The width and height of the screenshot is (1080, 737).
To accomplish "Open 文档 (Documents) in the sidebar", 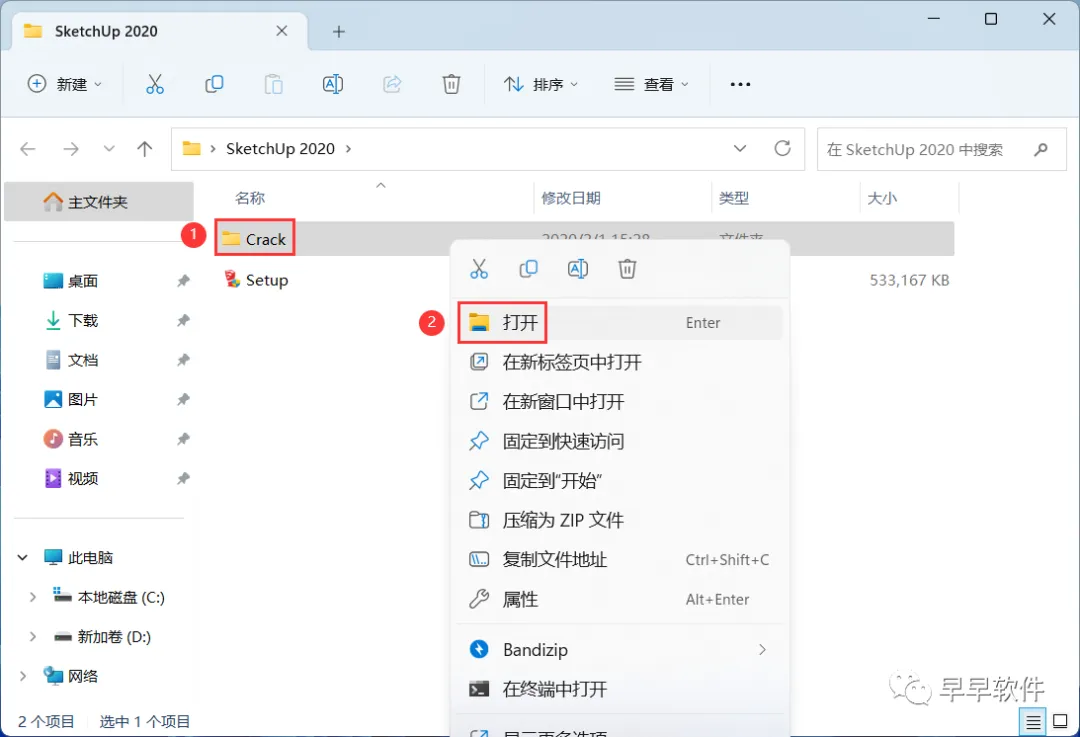I will click(x=83, y=360).
